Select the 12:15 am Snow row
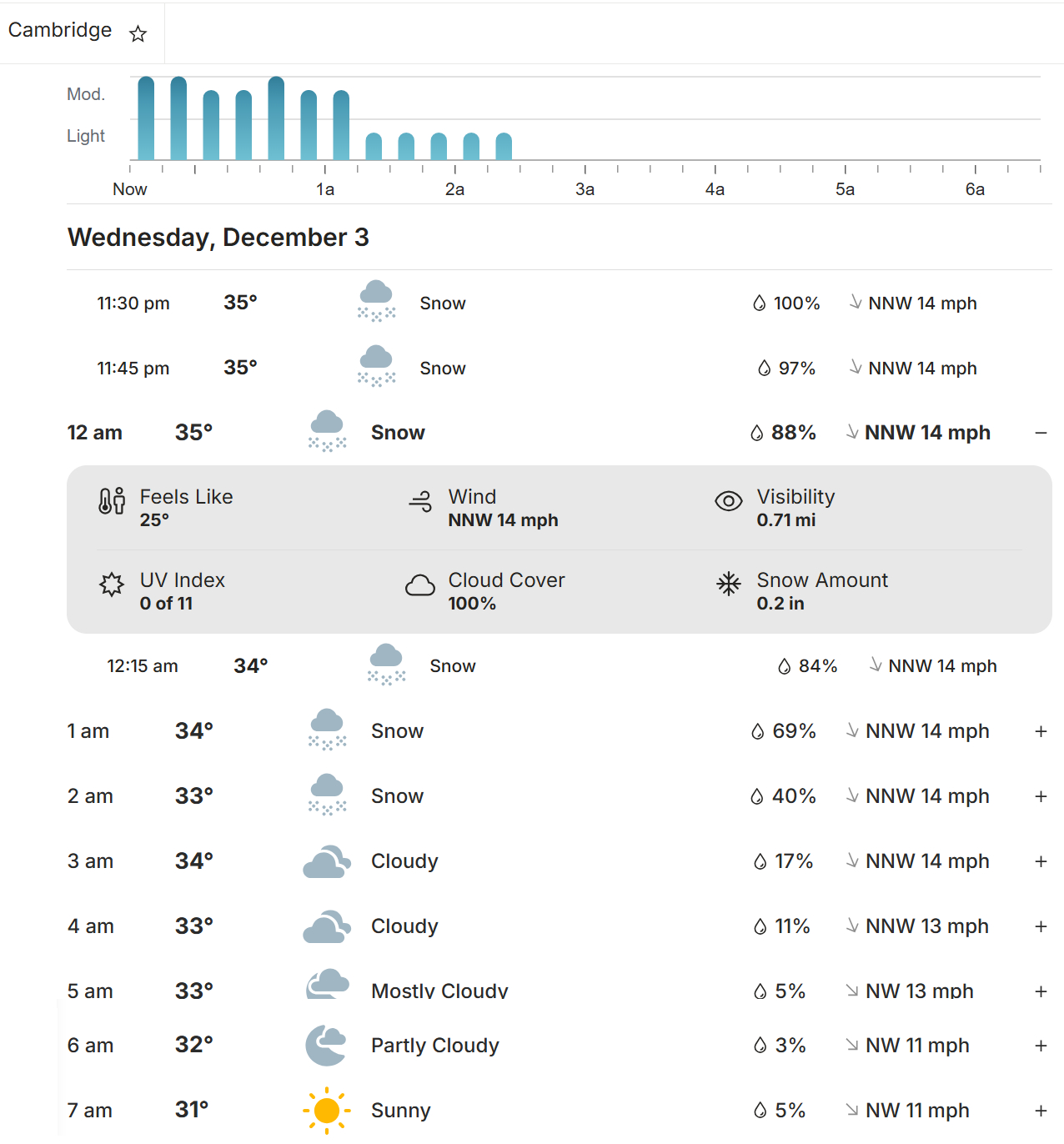Screen dimensions: 1064x1144 click(x=550, y=666)
